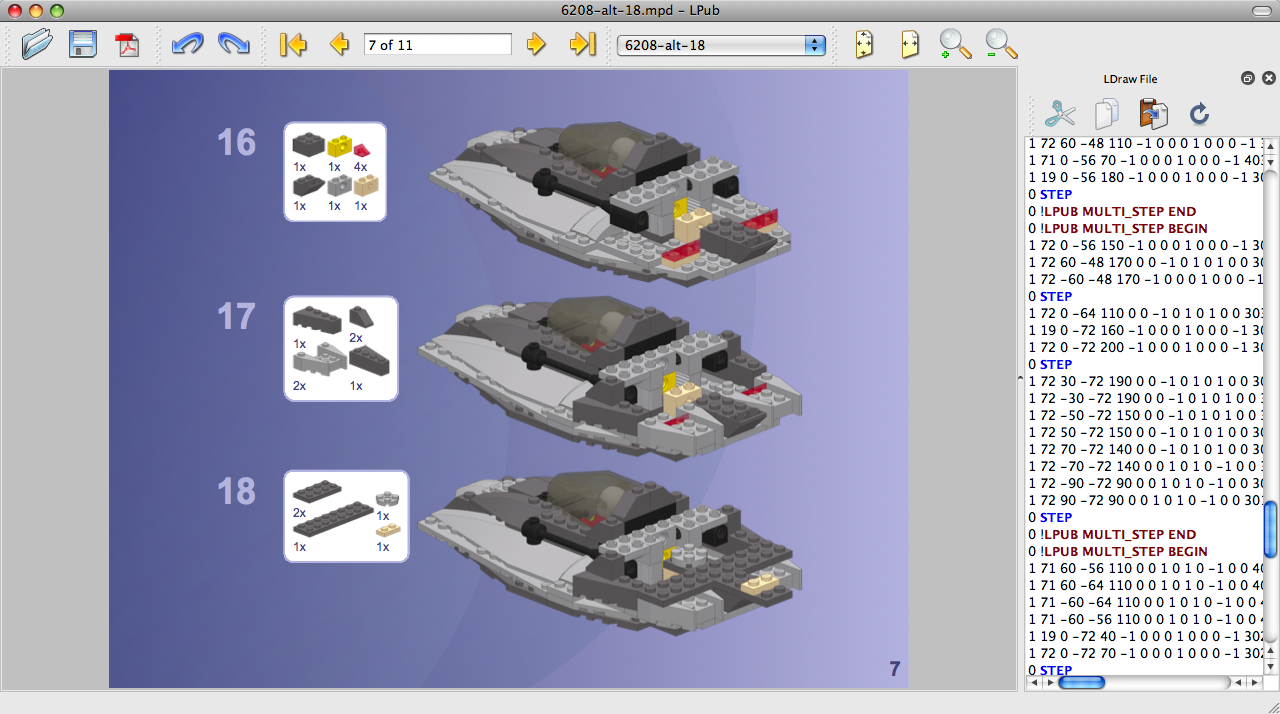Click the line '1 72 0 -72 200 -1 0 0 0 1...'
The height and width of the screenshot is (714, 1280).
click(x=1145, y=347)
